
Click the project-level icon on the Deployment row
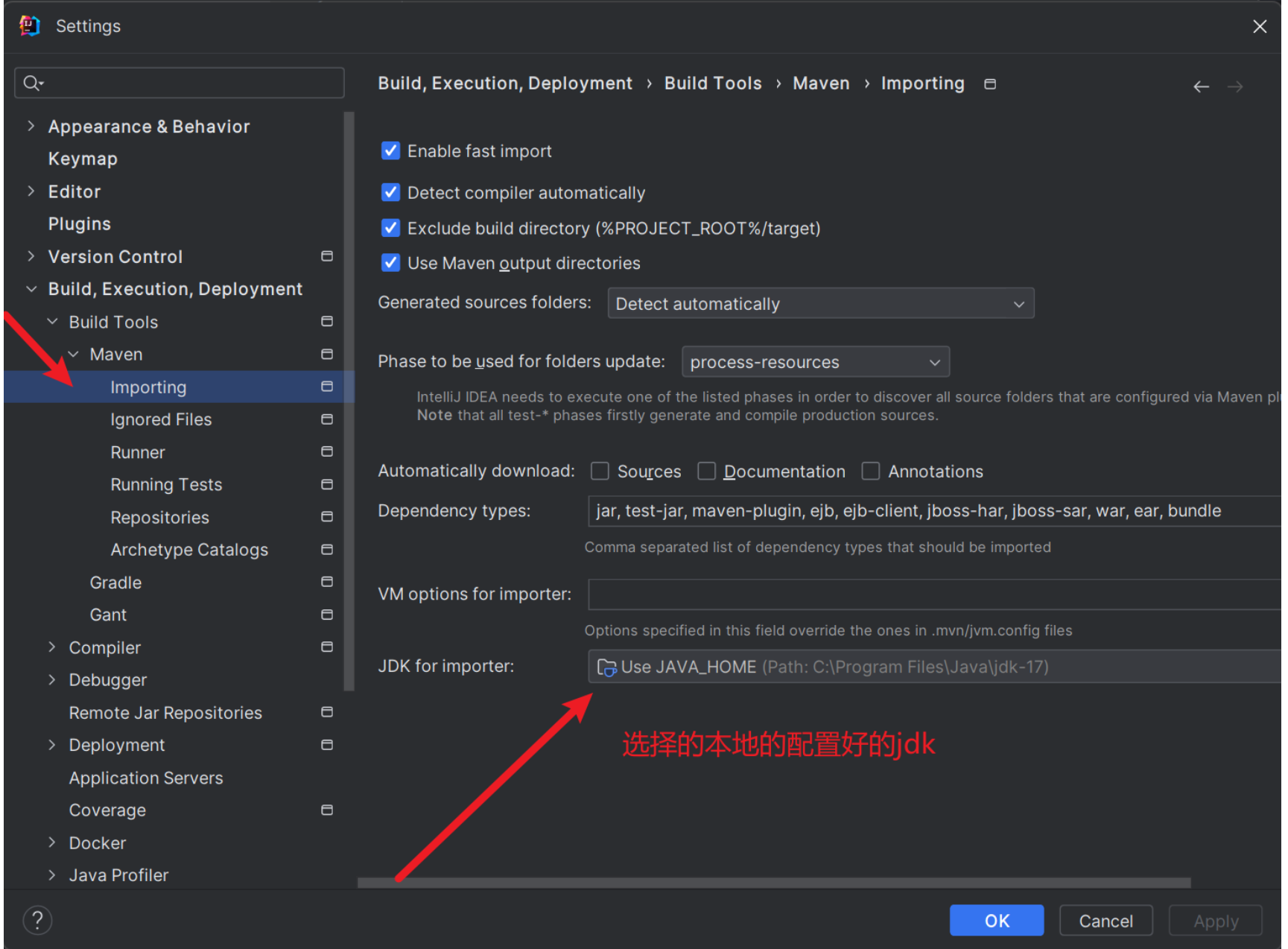click(326, 745)
